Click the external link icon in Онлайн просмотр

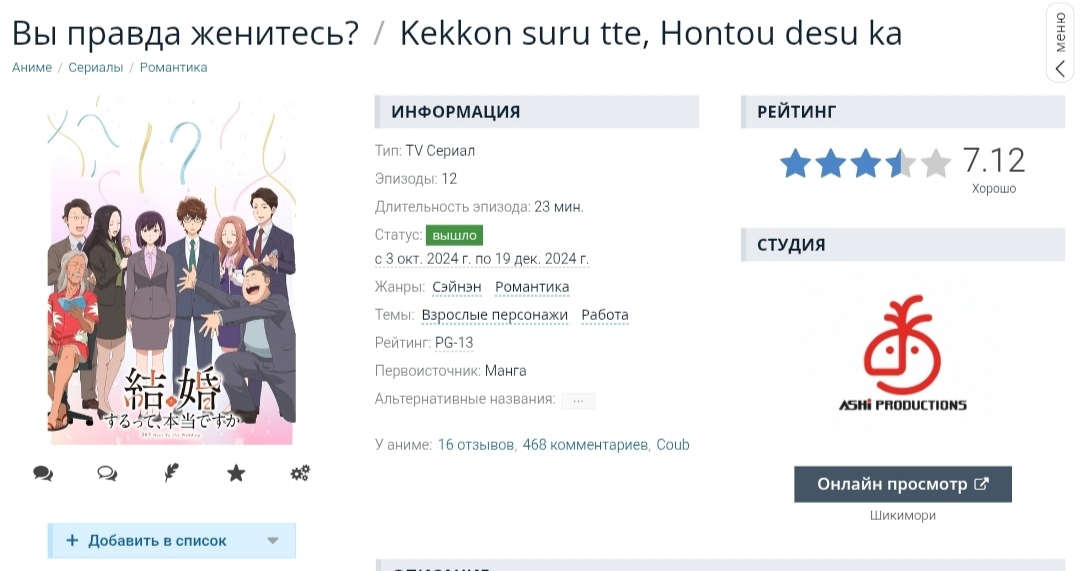point(982,484)
